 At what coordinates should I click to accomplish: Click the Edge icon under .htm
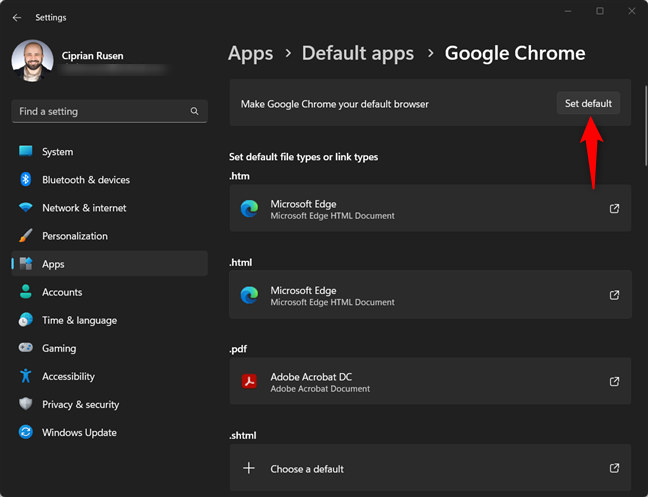coord(249,208)
